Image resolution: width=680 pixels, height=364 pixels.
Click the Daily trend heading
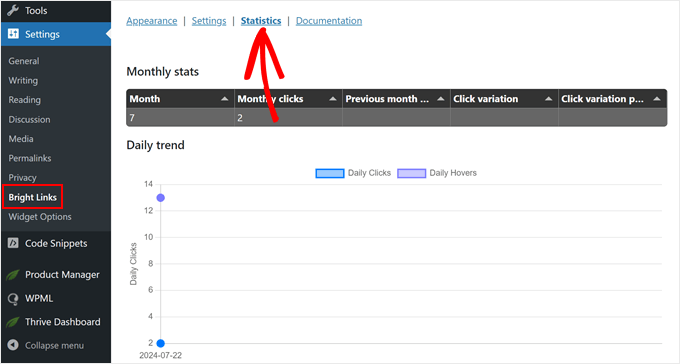pos(155,145)
